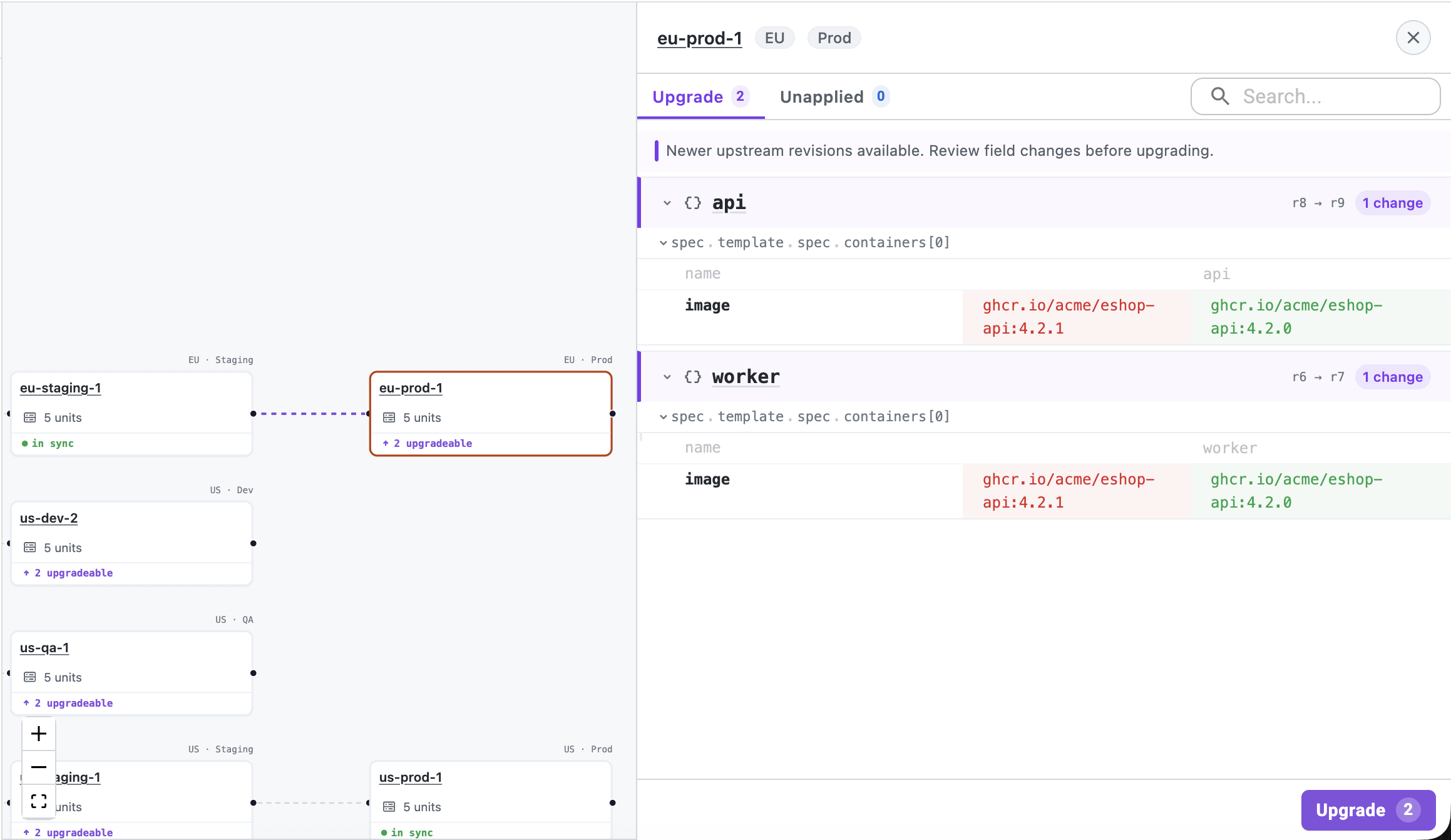Collapse the api revision section chevron
This screenshot has width=1451, height=840.
[666, 202]
